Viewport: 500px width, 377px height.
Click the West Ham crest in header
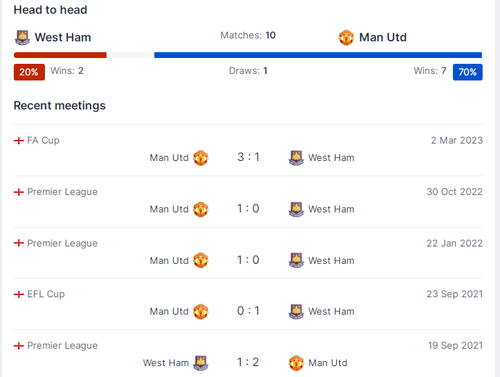coord(22,37)
